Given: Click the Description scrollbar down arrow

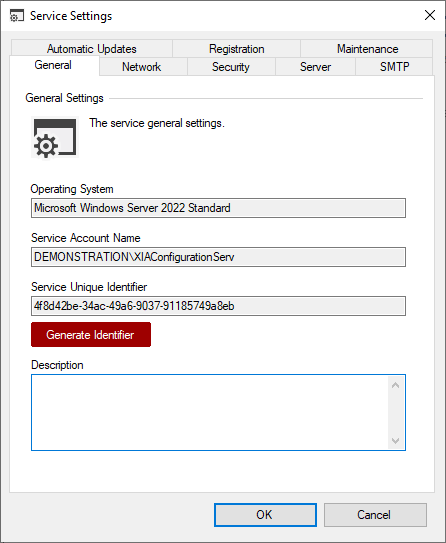Looking at the screenshot, I should tap(395, 440).
